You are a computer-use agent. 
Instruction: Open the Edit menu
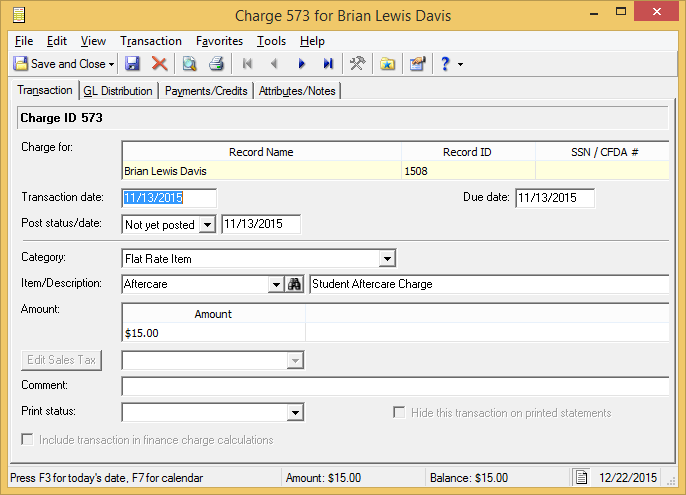(57, 41)
